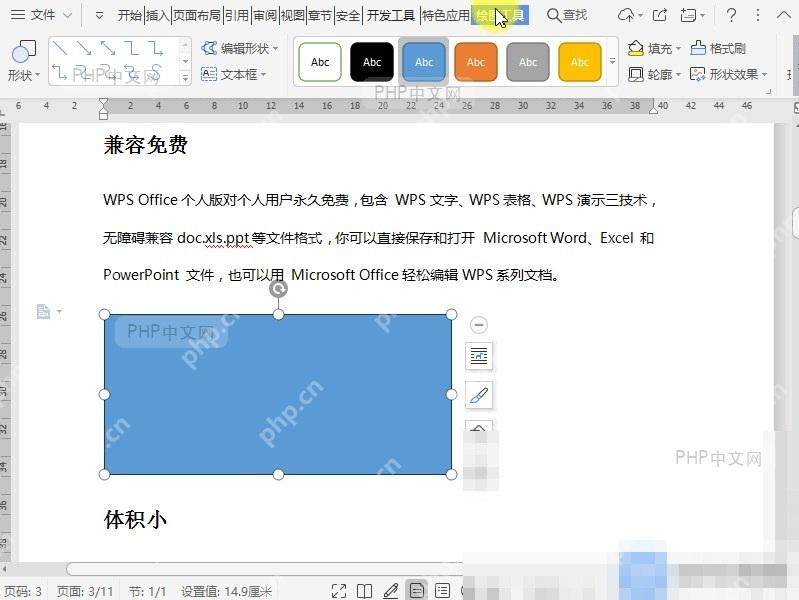
Task: Click the minus collapse icon beside shape
Action: click(x=478, y=325)
